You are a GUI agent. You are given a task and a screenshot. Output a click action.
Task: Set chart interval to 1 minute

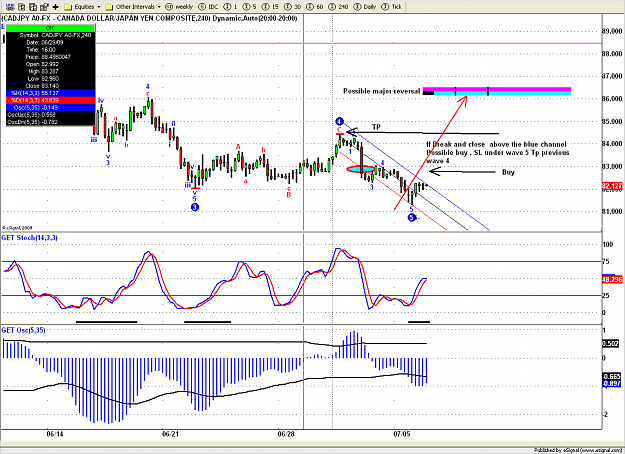click(231, 7)
